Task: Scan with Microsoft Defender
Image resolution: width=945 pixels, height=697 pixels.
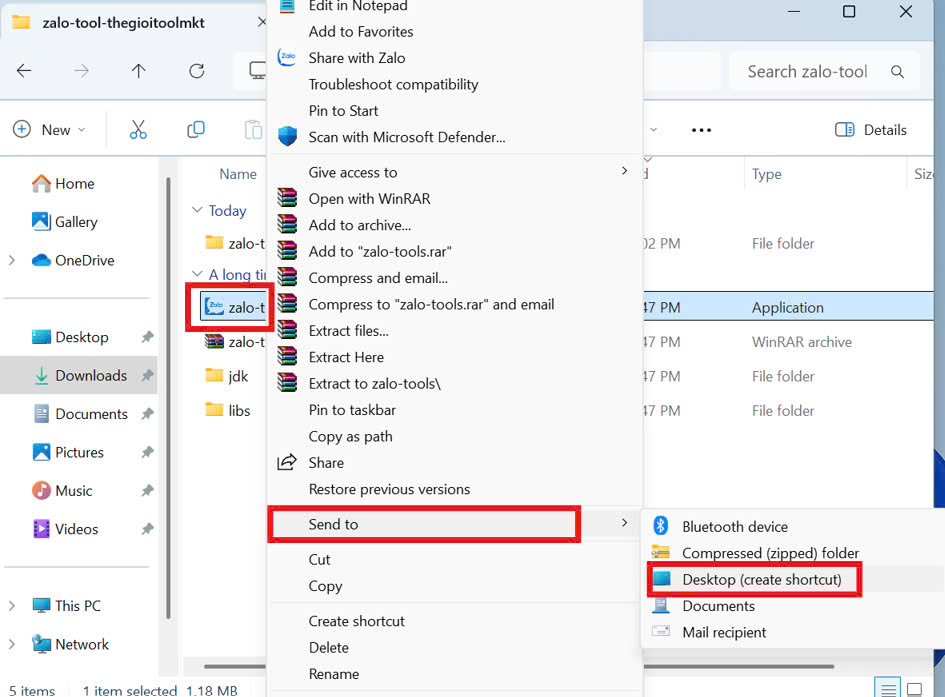Action: 407,137
